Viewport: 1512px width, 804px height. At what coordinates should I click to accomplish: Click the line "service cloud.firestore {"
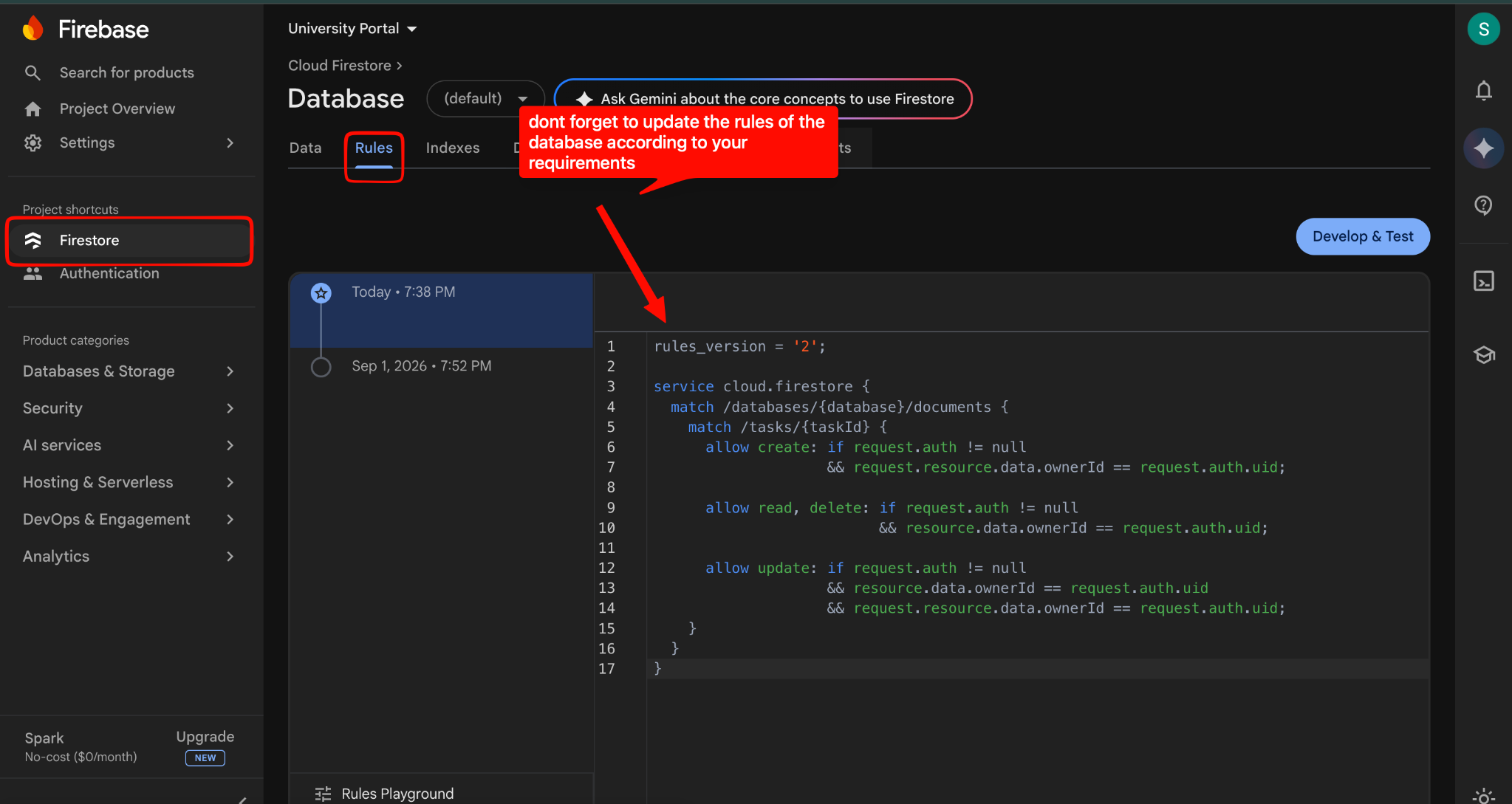click(x=762, y=386)
